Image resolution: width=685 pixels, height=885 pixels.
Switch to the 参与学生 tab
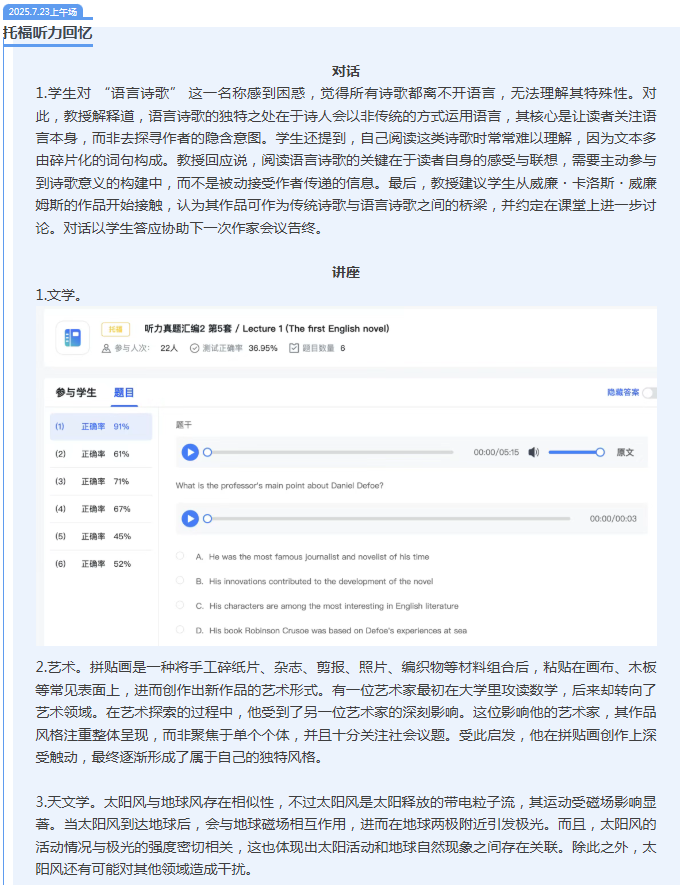[76, 392]
